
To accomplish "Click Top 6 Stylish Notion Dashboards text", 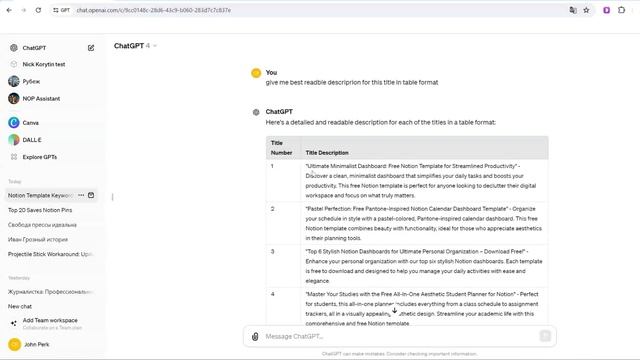I will [424, 266].
